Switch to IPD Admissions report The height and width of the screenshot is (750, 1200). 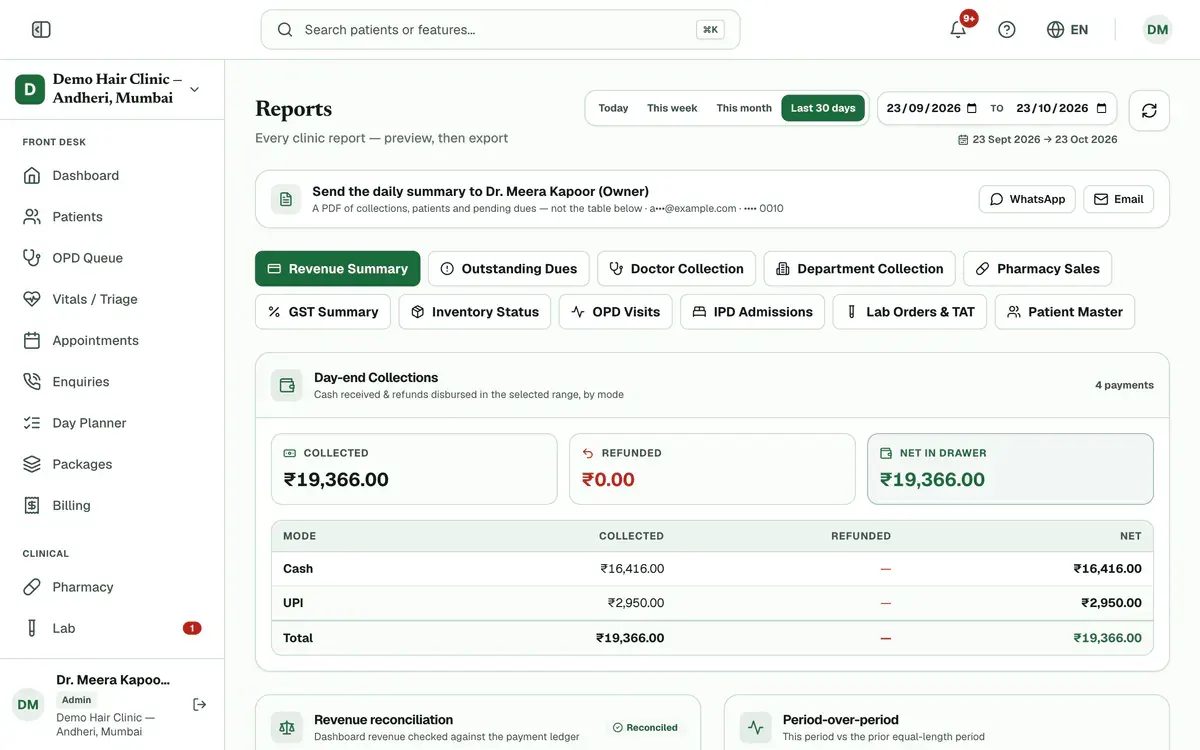752,312
